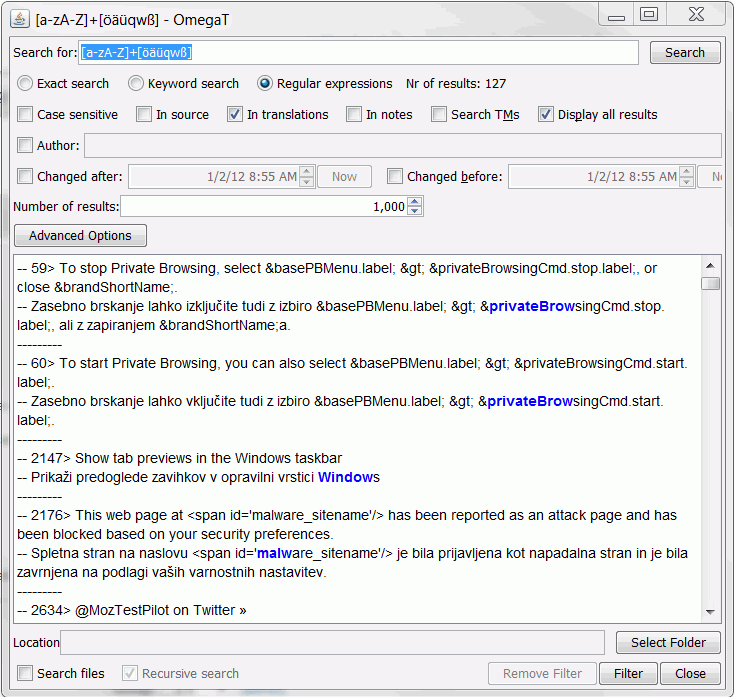Increase Changed before date with up arrow
Viewport: 735px width, 697px height.
coord(687,172)
